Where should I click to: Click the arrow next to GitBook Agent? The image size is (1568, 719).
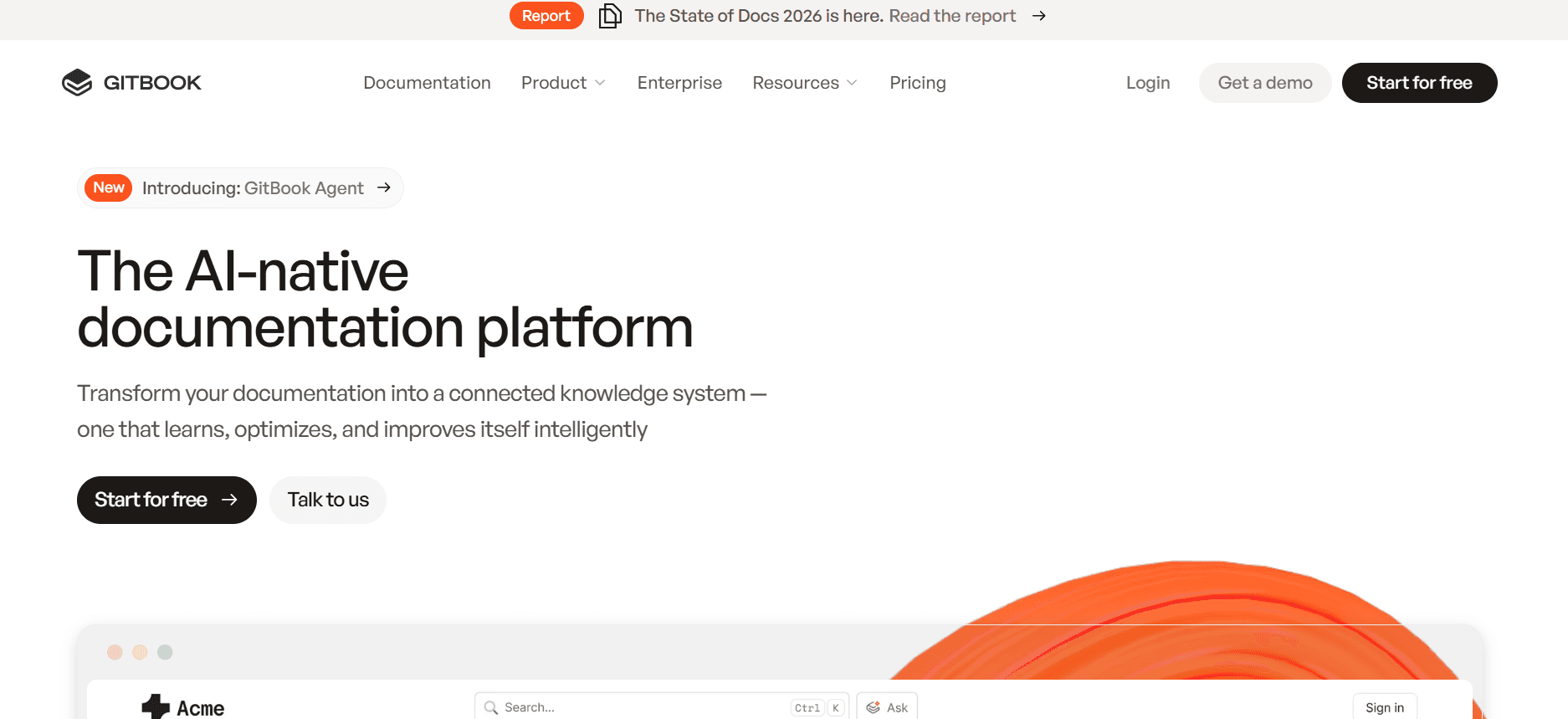click(x=384, y=187)
